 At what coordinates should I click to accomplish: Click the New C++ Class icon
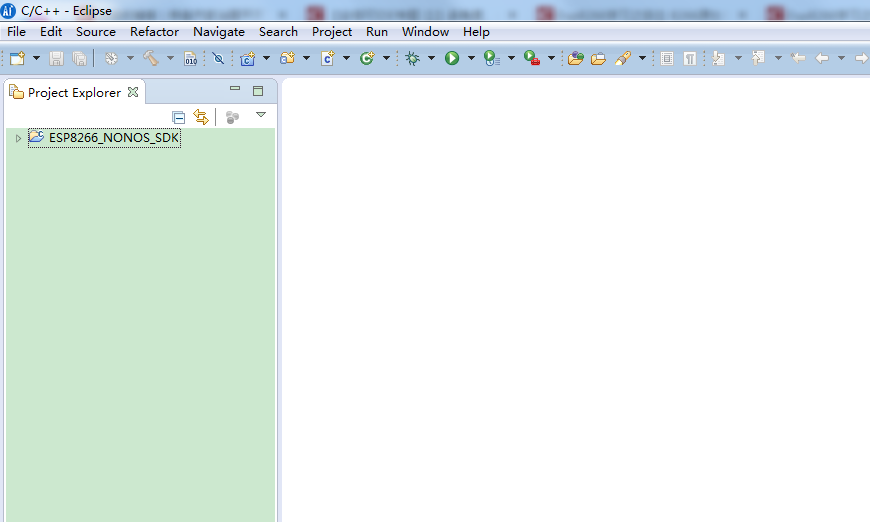point(367,58)
